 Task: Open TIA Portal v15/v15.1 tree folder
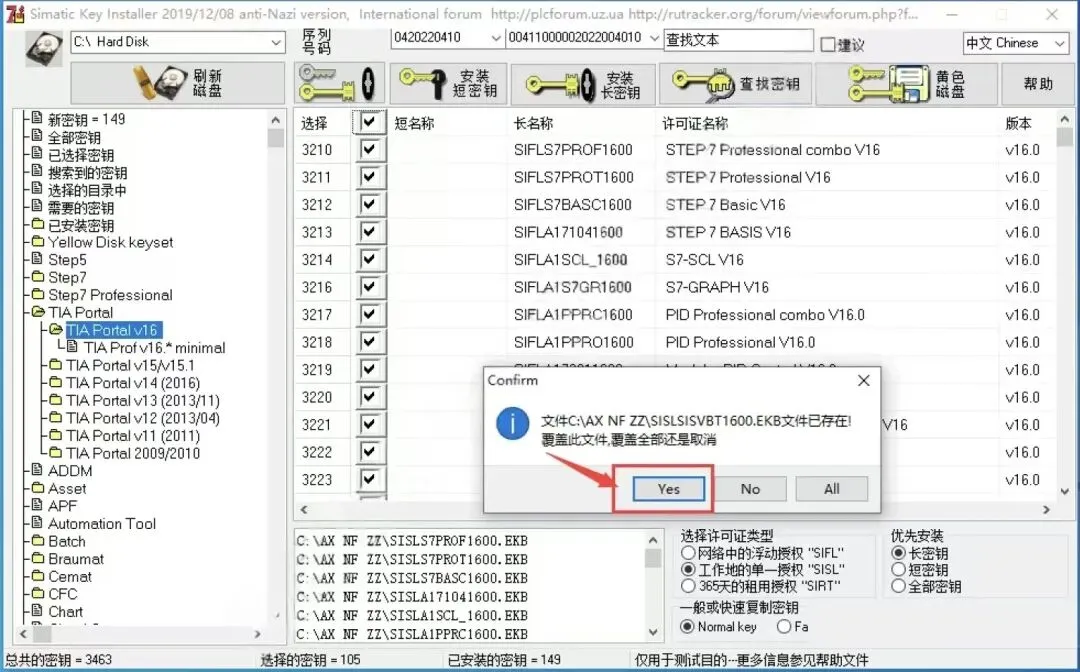pyautogui.click(x=130, y=365)
